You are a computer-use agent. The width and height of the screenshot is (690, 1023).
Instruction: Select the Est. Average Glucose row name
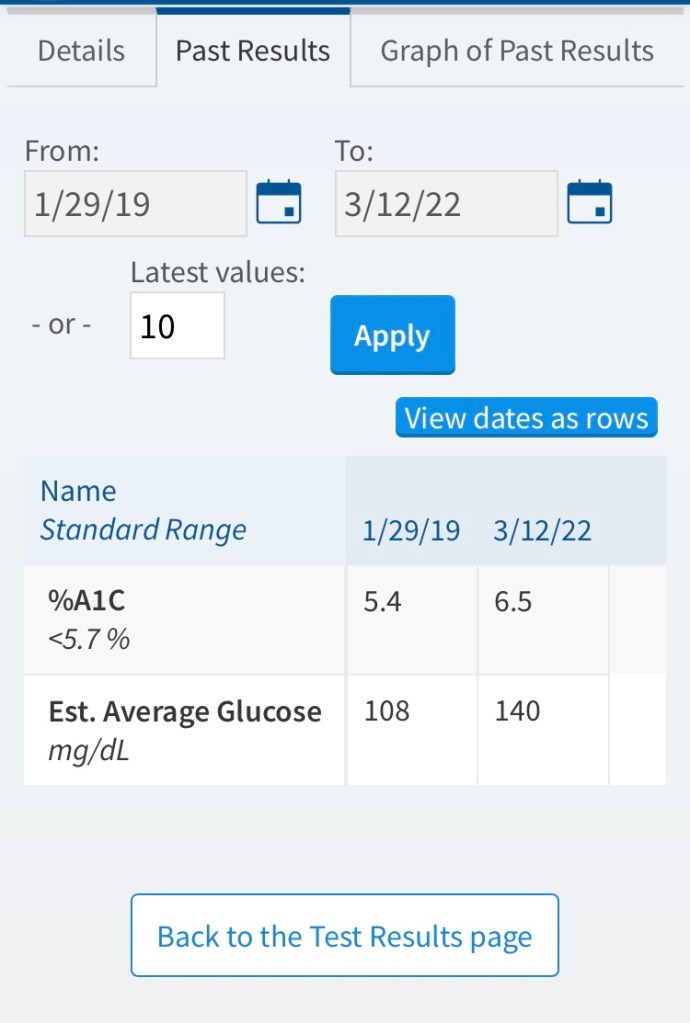(x=185, y=712)
